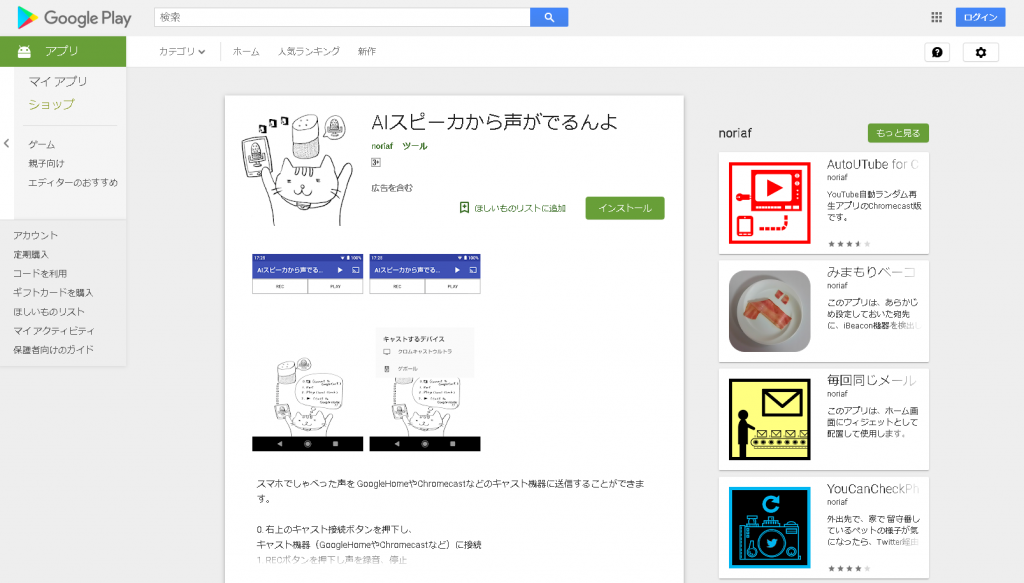Open 定期購入 in the sidebar
Screen dimensions: 1024x583
[31, 255]
